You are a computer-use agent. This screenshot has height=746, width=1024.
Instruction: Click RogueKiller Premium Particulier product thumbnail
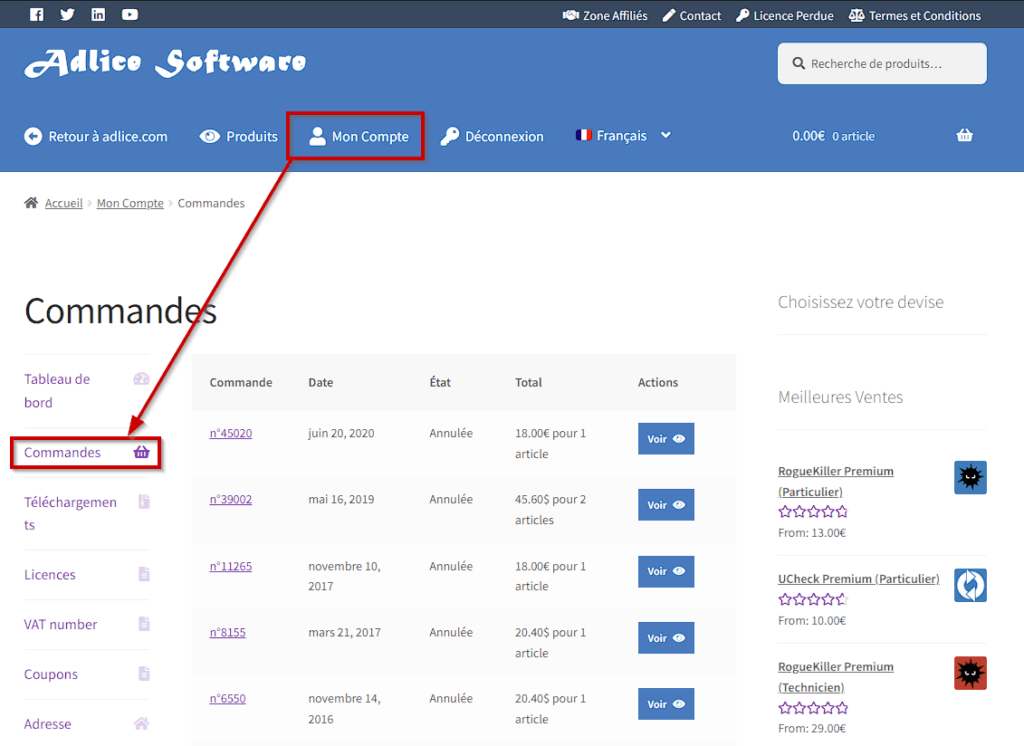[x=970, y=477]
